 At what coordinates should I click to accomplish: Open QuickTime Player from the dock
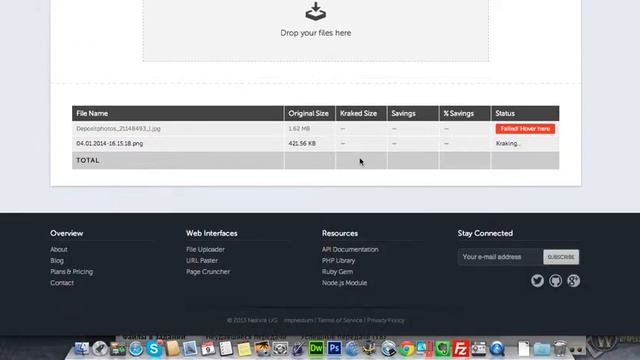coord(497,349)
